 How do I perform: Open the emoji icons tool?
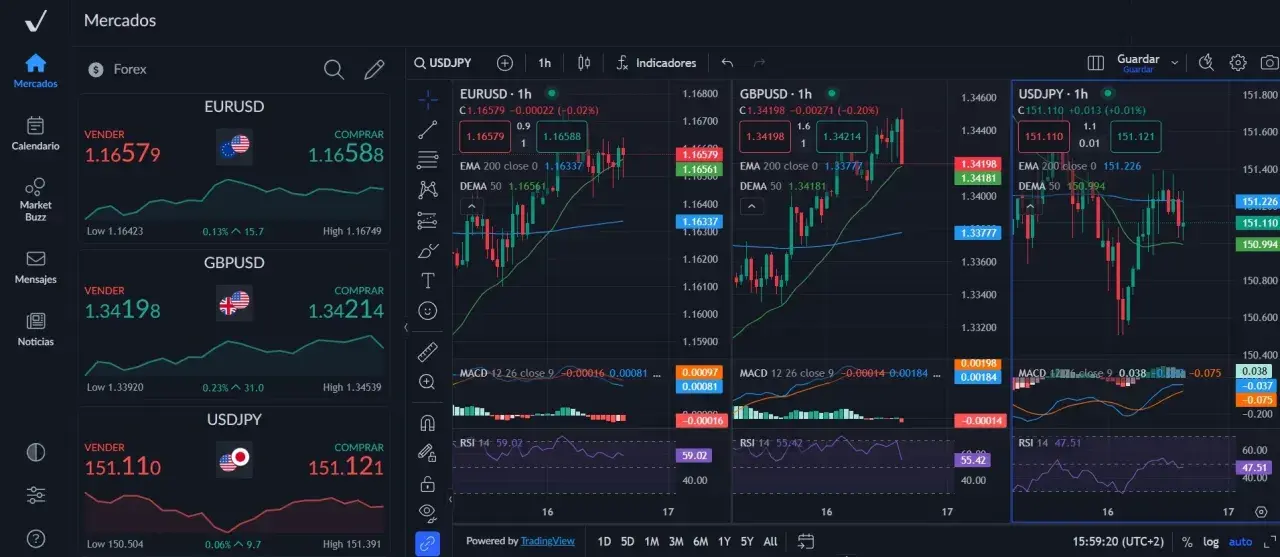[428, 311]
